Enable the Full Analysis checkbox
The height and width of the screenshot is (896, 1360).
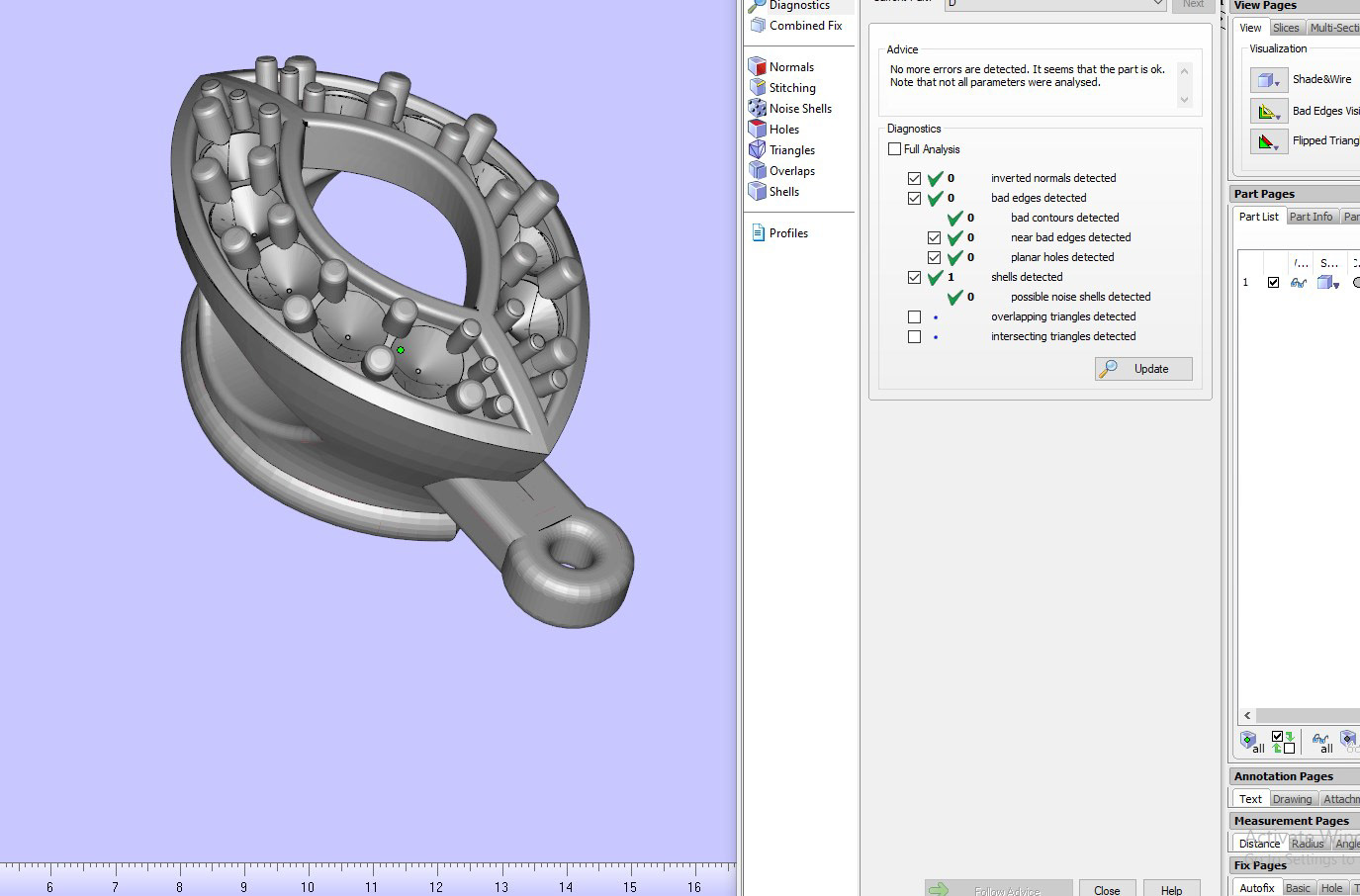(x=894, y=149)
